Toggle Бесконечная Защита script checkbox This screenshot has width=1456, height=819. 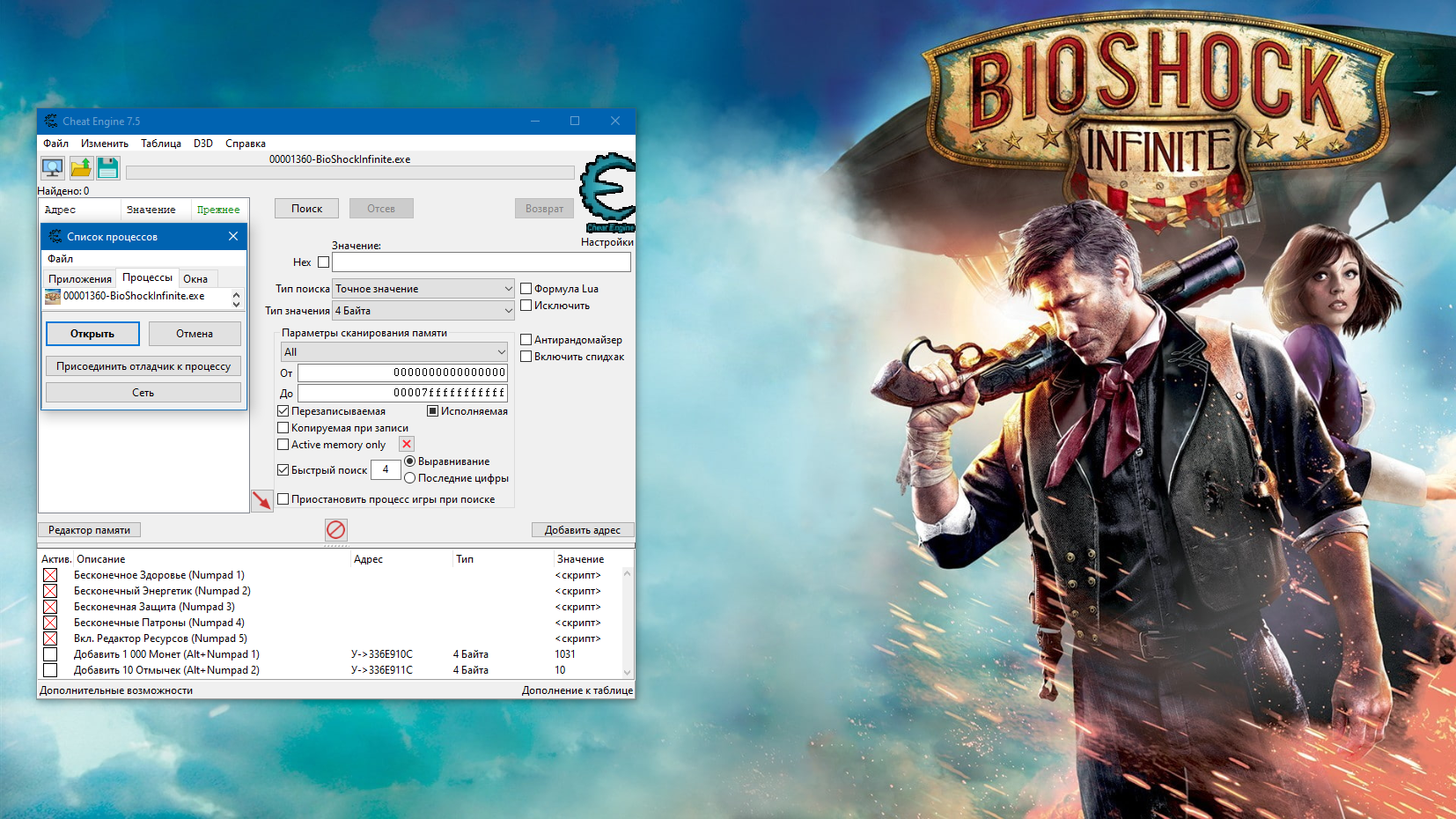pos(50,607)
